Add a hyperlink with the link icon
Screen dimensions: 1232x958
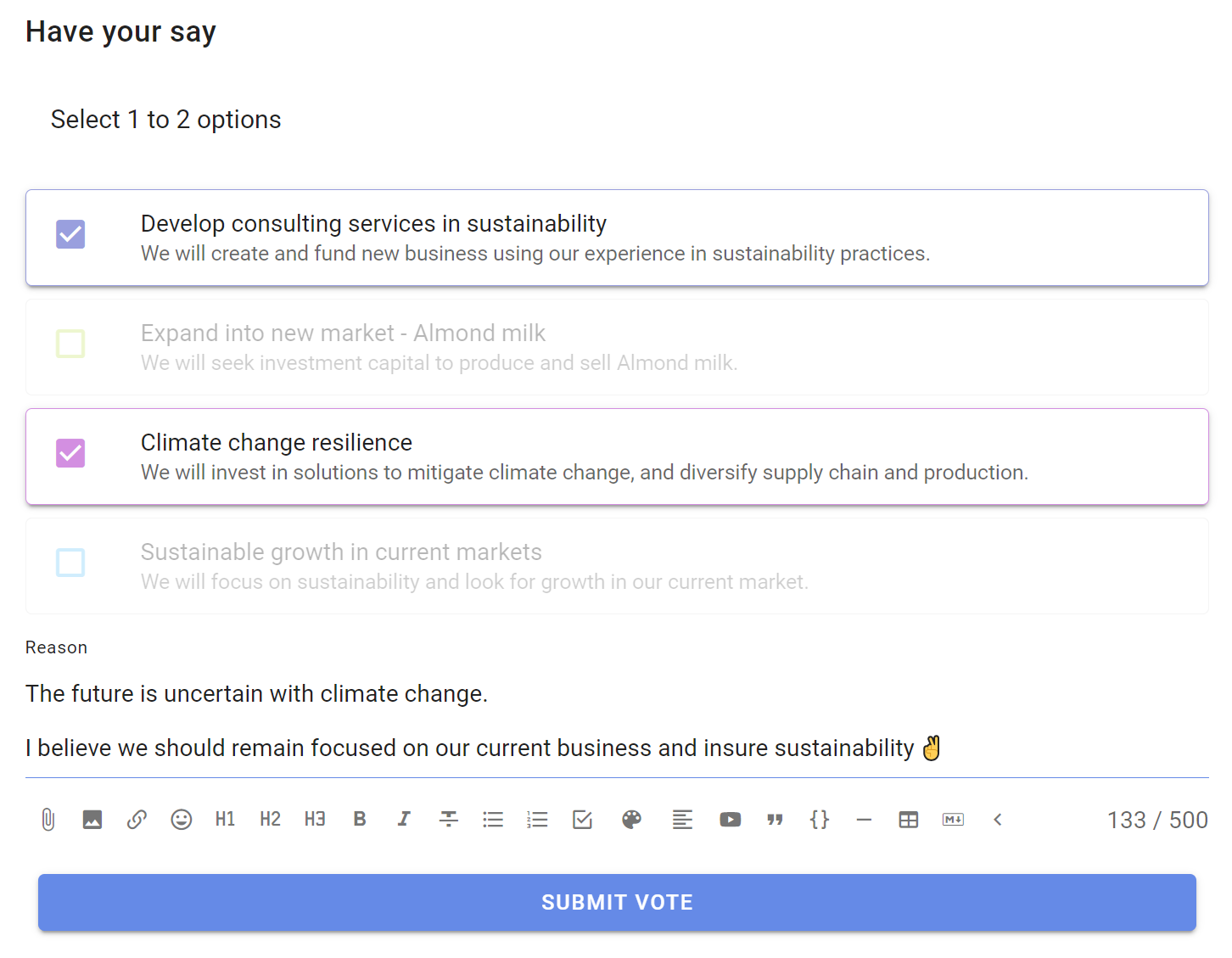coord(137,820)
